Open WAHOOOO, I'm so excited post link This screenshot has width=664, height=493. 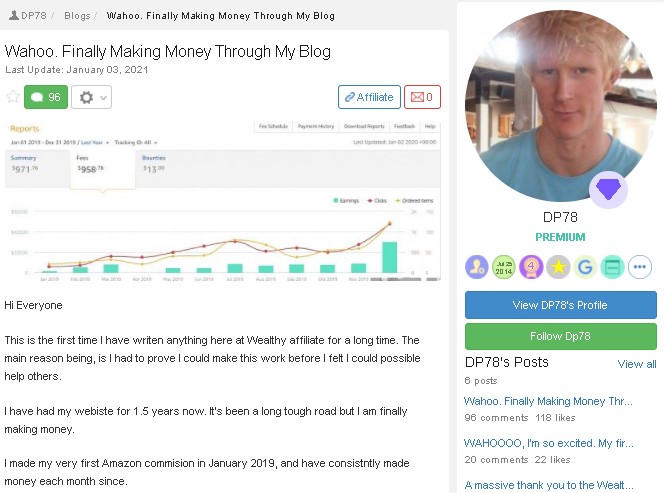point(549,443)
